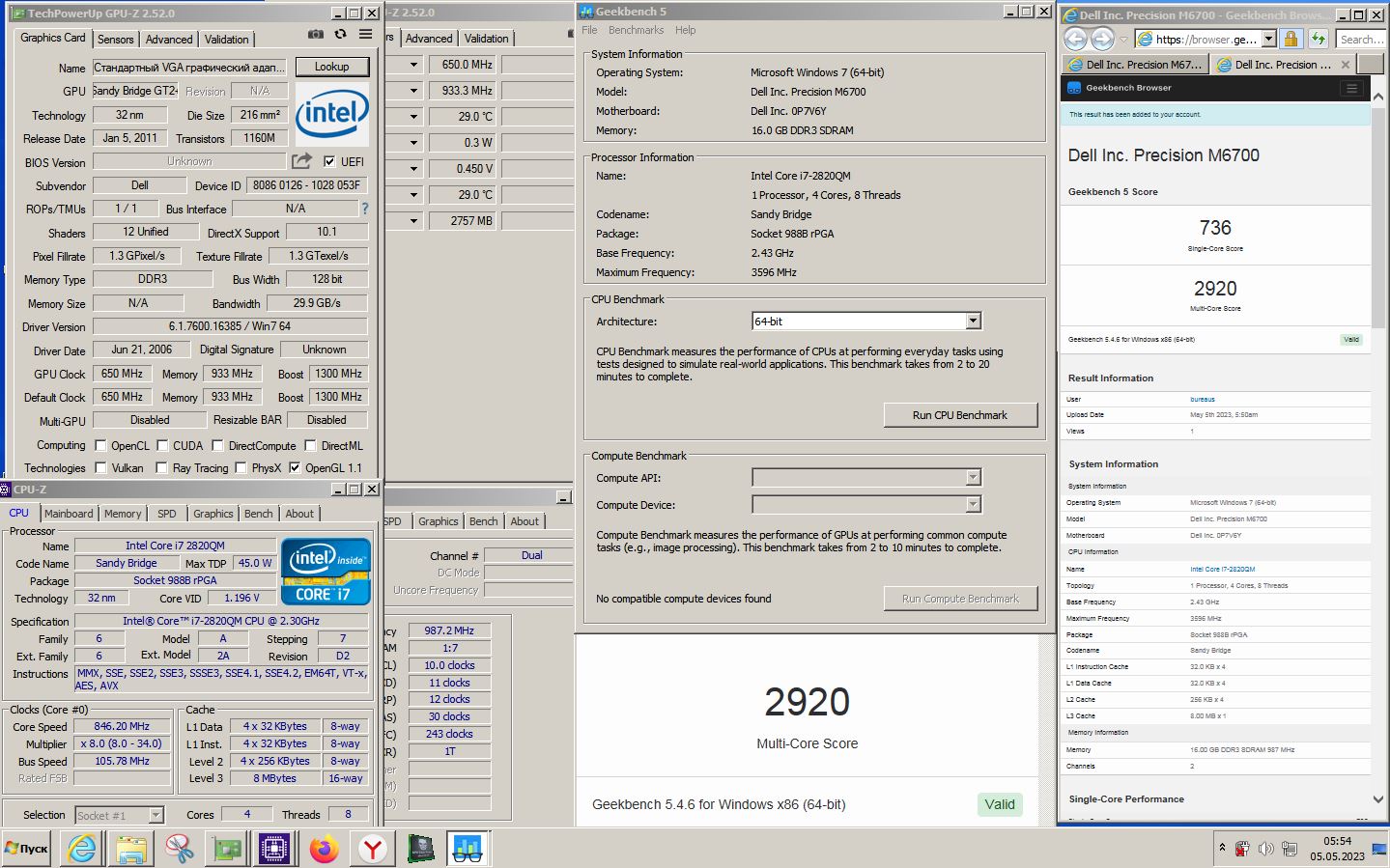Open Internet Explorer from the taskbar
Screen dimensions: 1390x868
(82, 849)
